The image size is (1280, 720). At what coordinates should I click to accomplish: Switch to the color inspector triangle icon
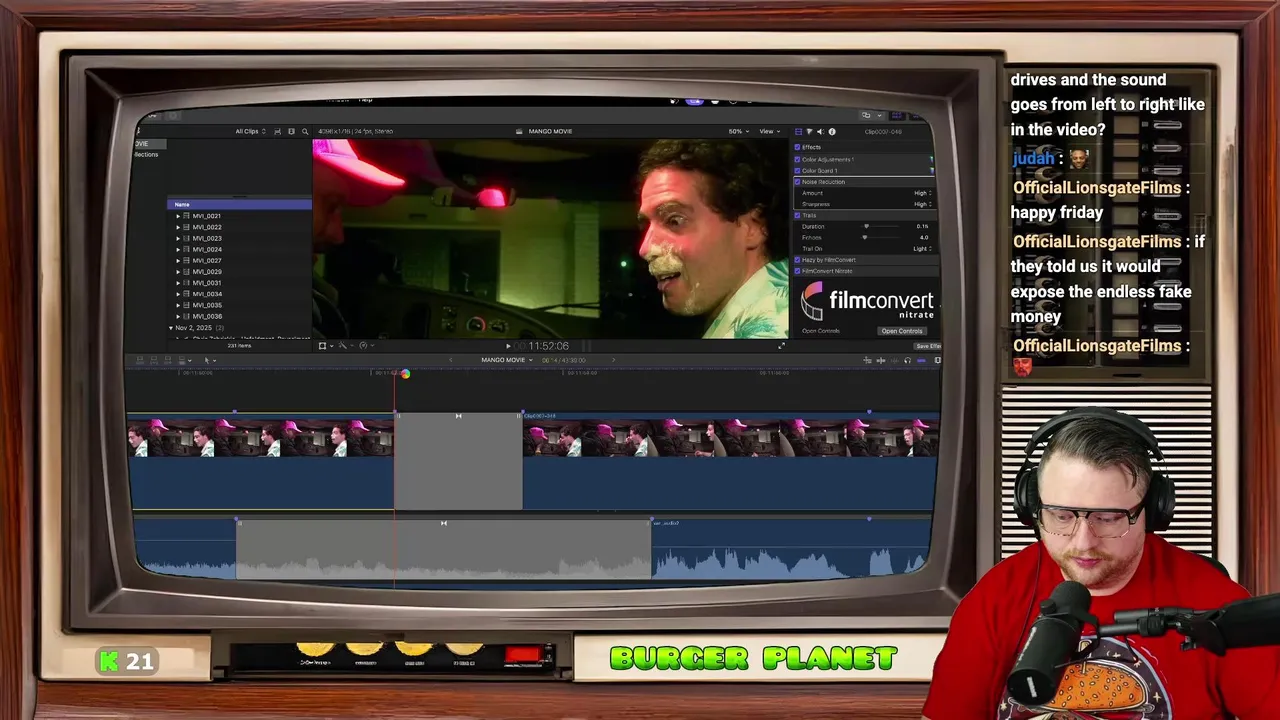(x=809, y=132)
